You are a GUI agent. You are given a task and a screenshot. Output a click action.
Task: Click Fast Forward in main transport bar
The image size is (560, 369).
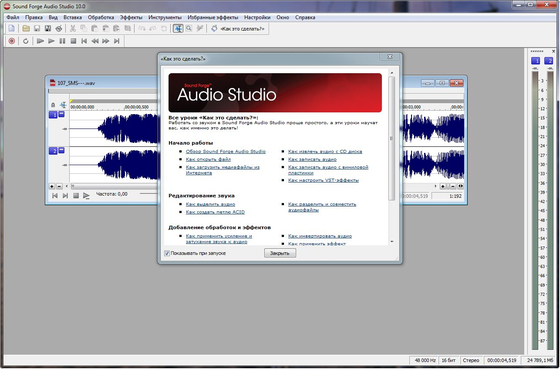point(106,41)
